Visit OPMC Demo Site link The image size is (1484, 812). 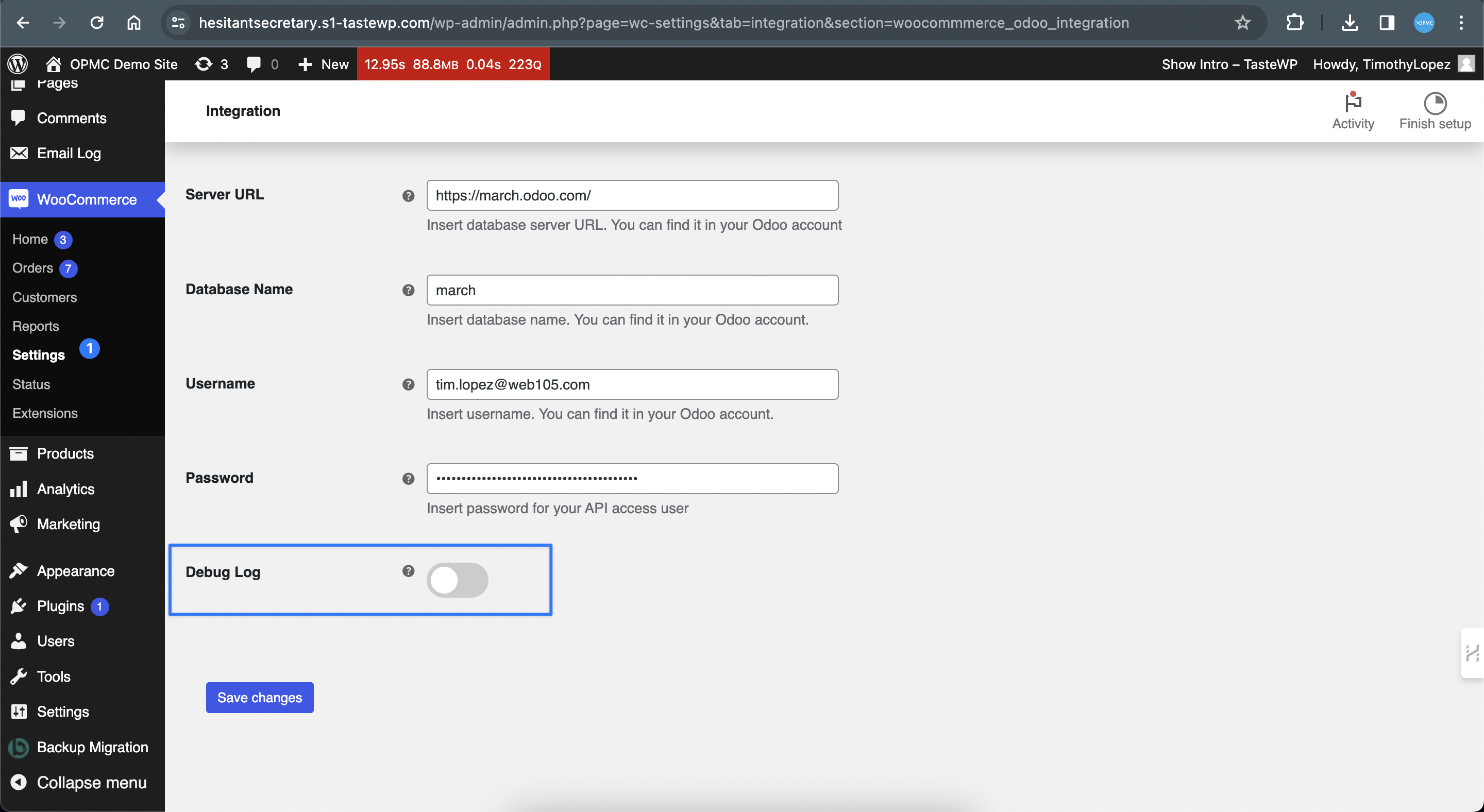click(112, 64)
